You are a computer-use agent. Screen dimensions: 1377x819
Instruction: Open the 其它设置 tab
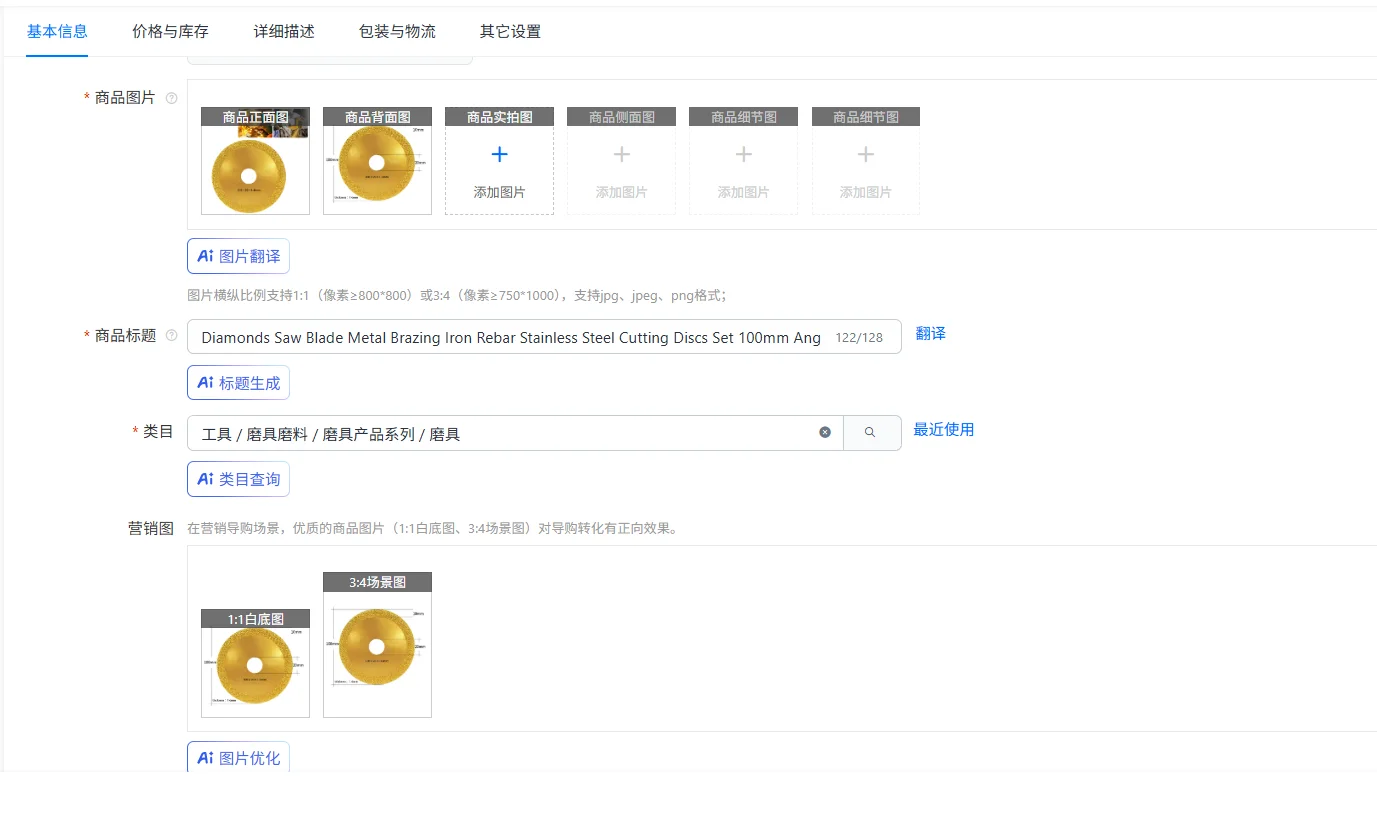click(510, 31)
